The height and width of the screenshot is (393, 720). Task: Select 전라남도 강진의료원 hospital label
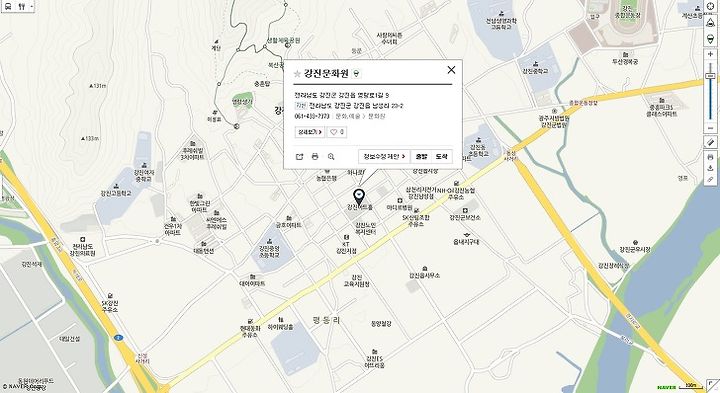point(83,250)
